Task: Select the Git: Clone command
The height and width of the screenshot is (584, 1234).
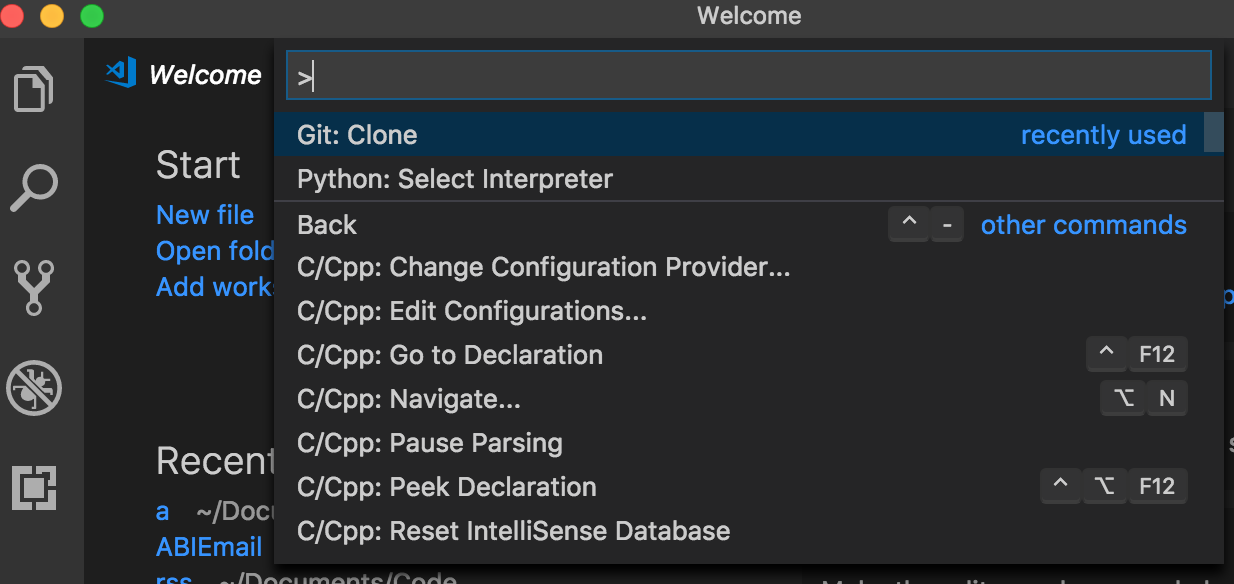Action: 357,135
